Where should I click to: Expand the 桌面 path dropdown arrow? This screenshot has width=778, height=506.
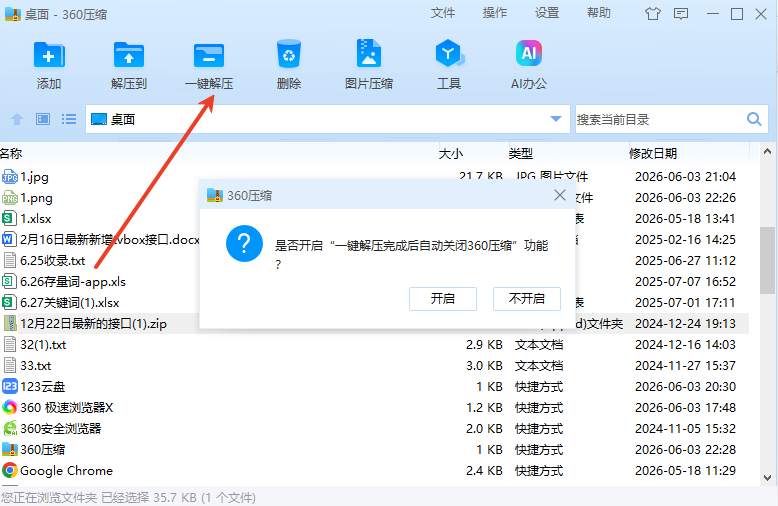[x=556, y=119]
